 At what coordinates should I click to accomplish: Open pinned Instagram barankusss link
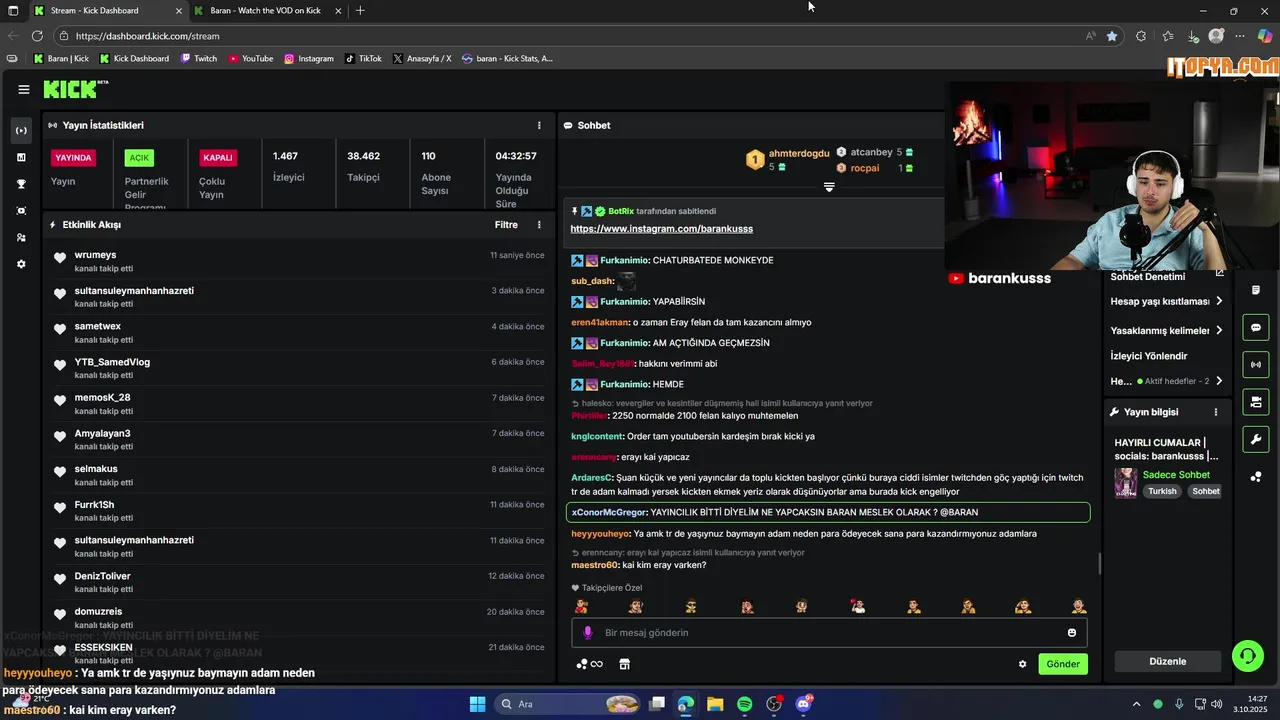[661, 229]
